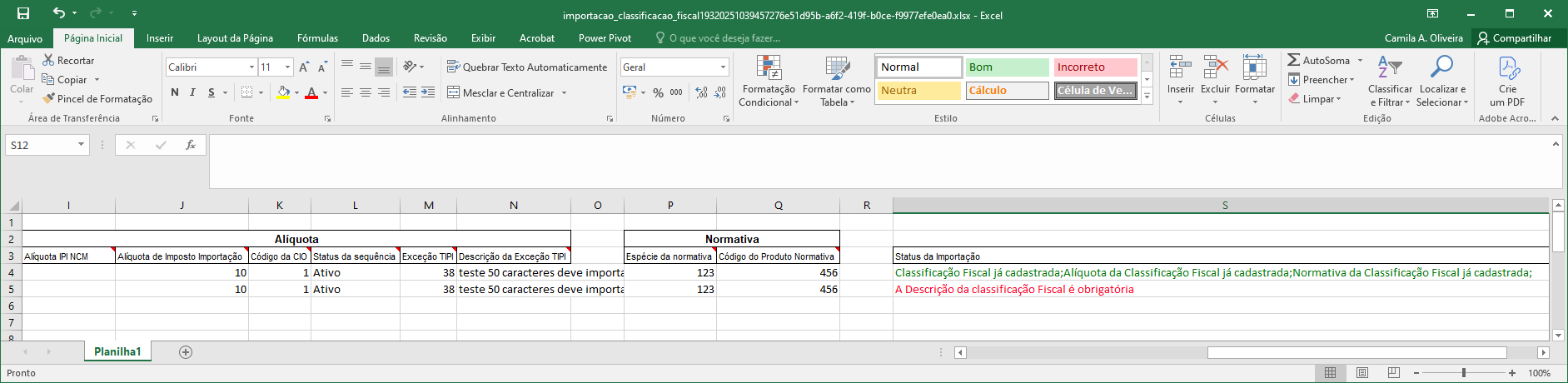Align text to middle vertically
1568x383 pixels.
[366, 67]
